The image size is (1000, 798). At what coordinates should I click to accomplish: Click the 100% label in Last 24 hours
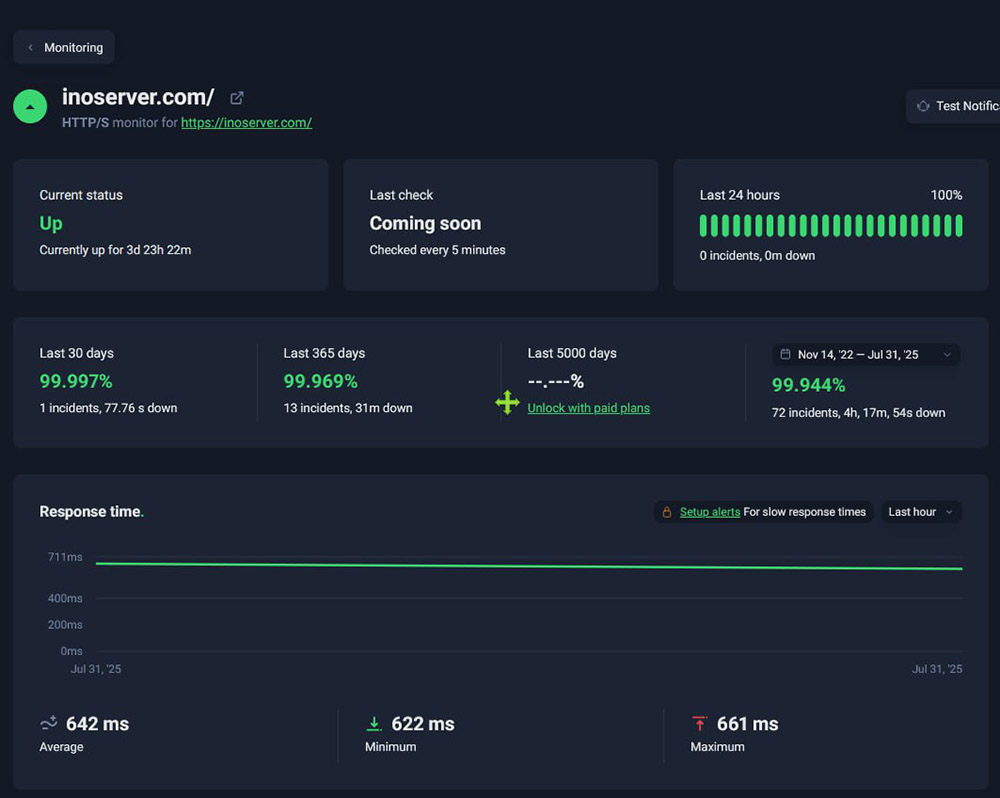[x=946, y=195]
